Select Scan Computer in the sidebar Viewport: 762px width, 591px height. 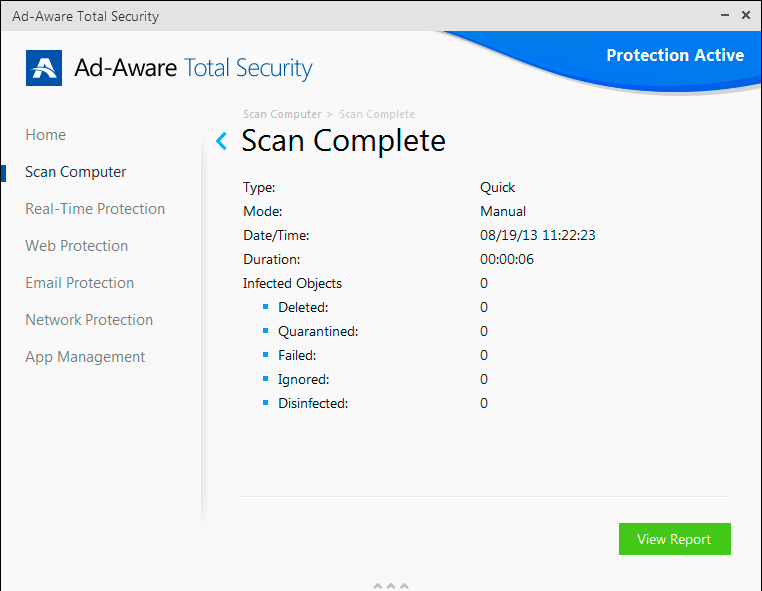point(76,172)
